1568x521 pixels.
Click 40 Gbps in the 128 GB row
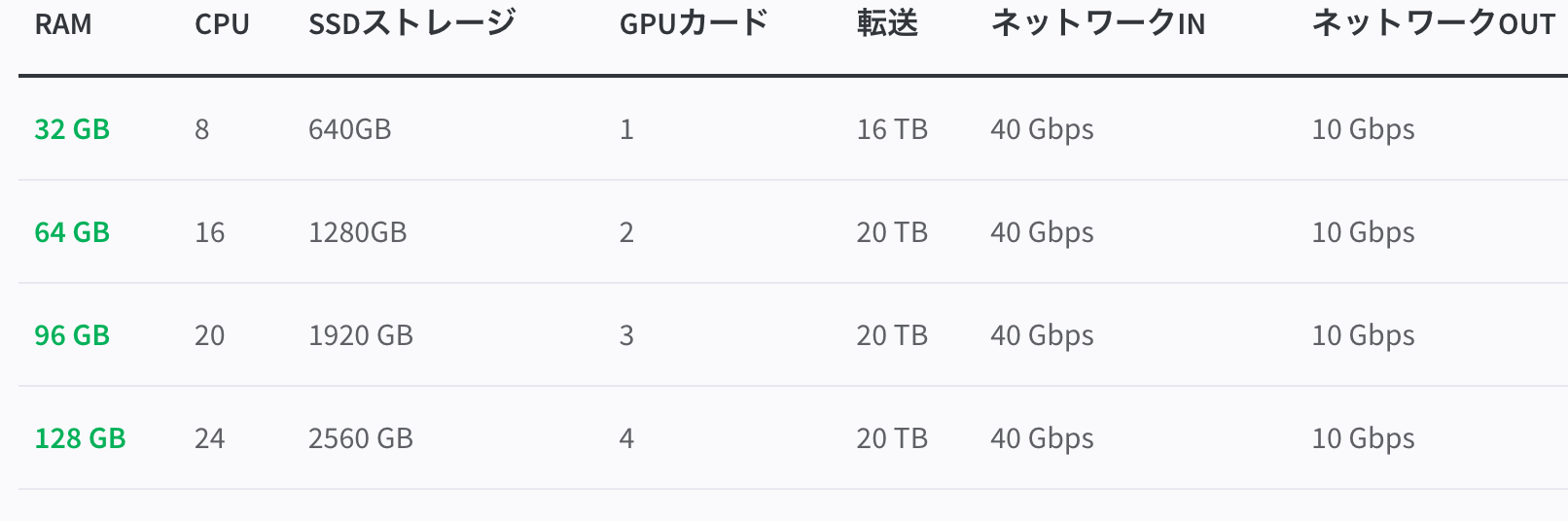(x=1042, y=438)
